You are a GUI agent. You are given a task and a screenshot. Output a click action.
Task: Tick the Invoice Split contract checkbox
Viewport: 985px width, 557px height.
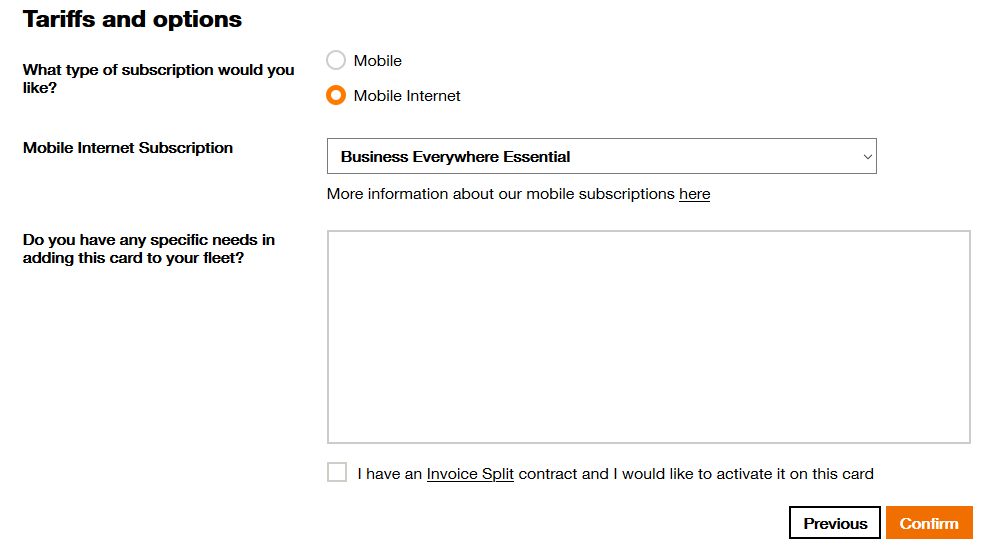[x=337, y=473]
